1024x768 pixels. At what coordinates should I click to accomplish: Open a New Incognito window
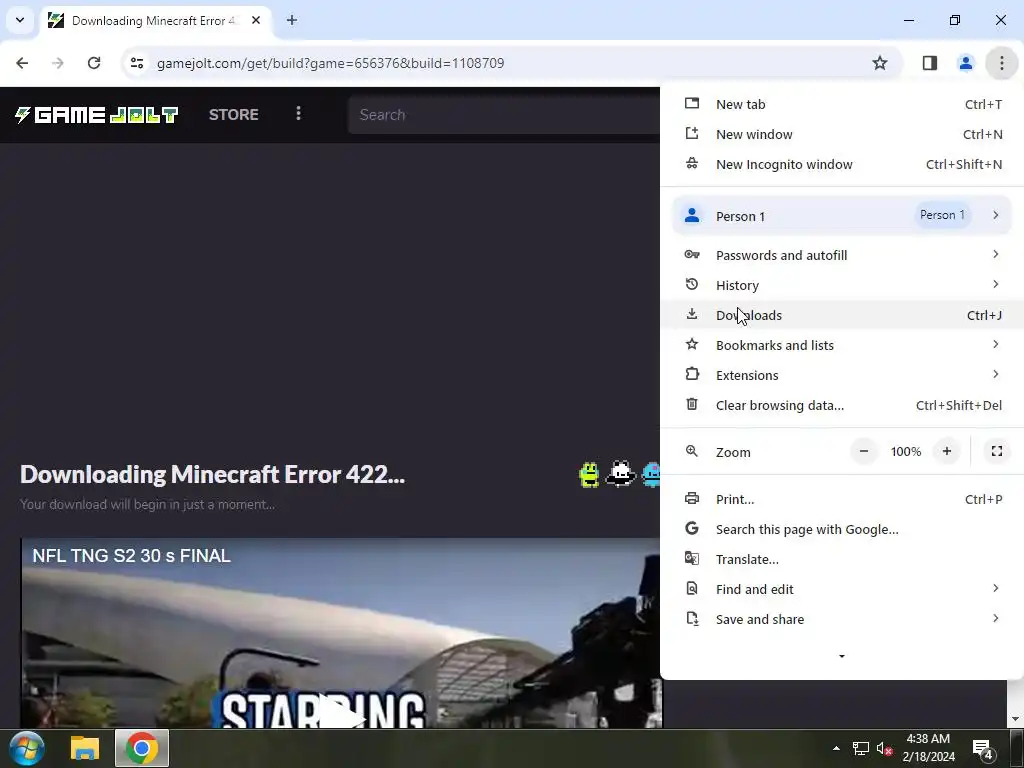pos(842,165)
